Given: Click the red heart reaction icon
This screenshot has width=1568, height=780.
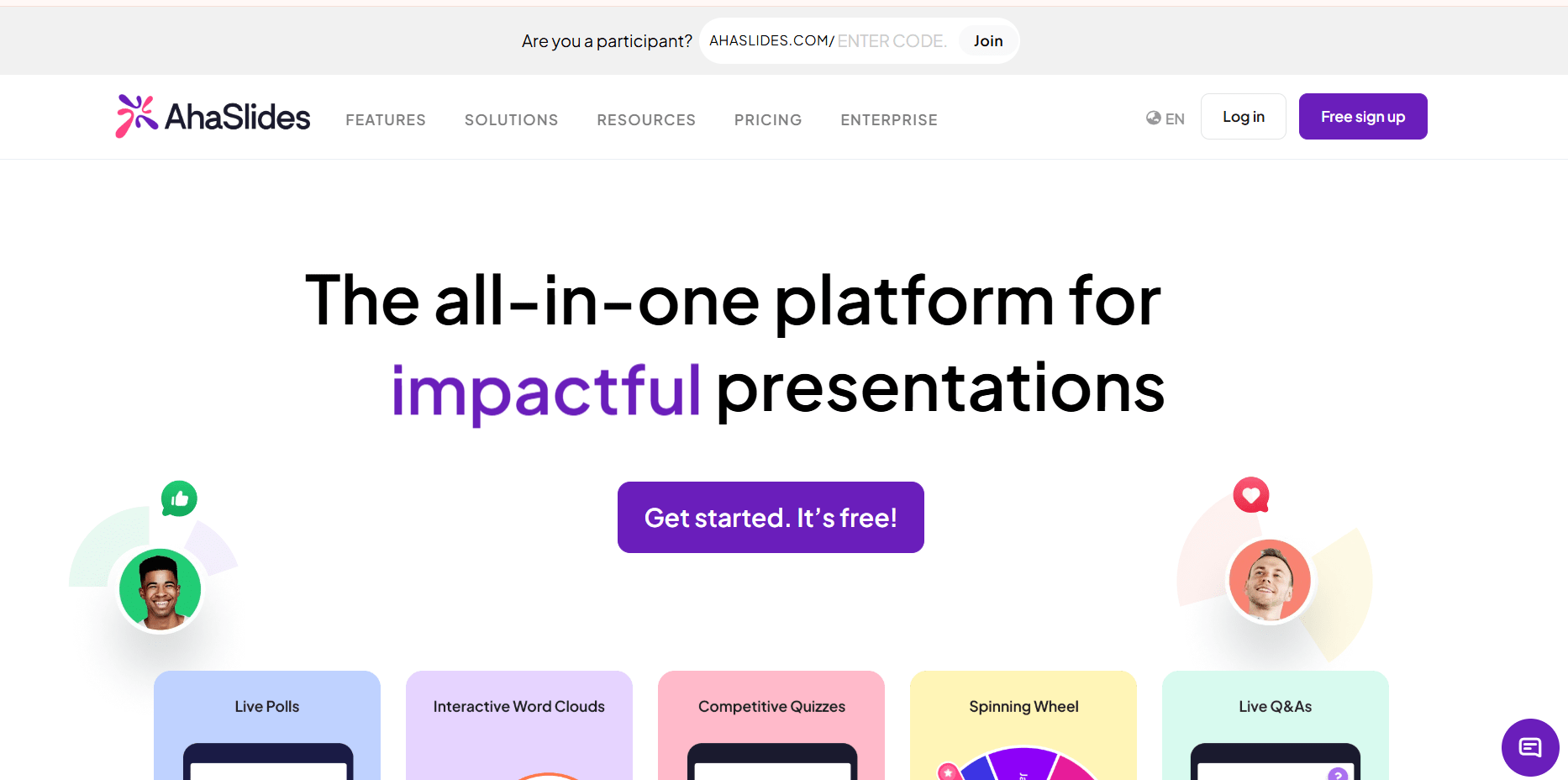Looking at the screenshot, I should click(x=1250, y=495).
